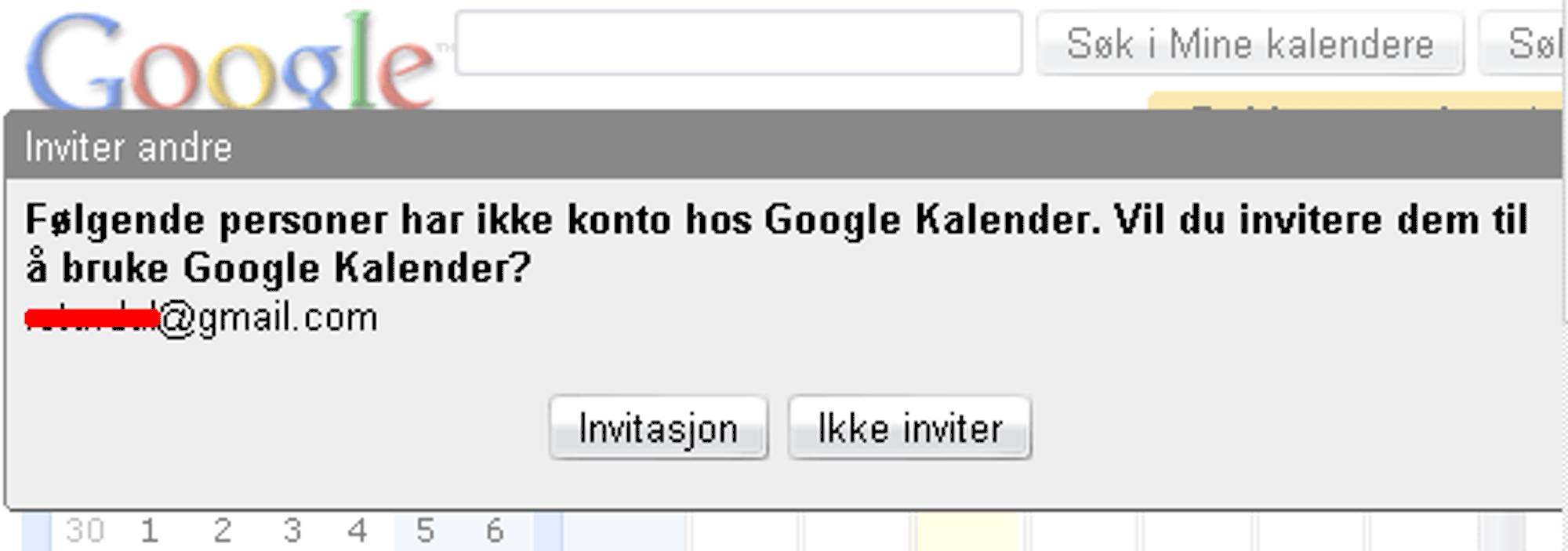
Task: Click the blue cell left of date 30
Action: tap(36, 531)
